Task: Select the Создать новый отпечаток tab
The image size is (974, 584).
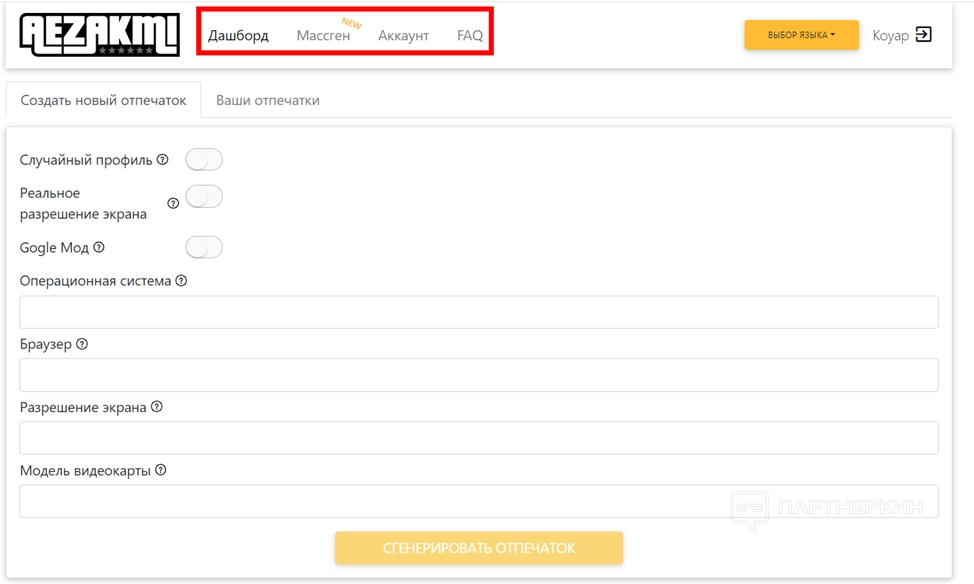Action: 103,100
